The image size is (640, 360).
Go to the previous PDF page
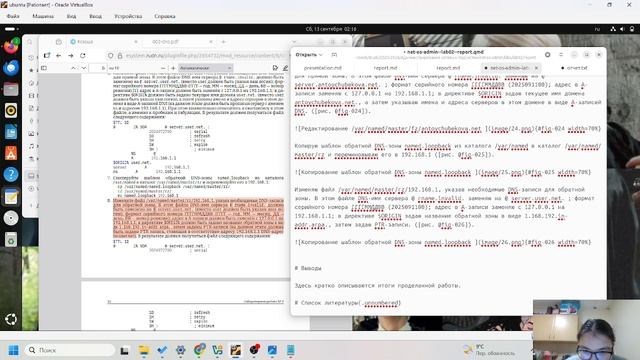pos(73,68)
